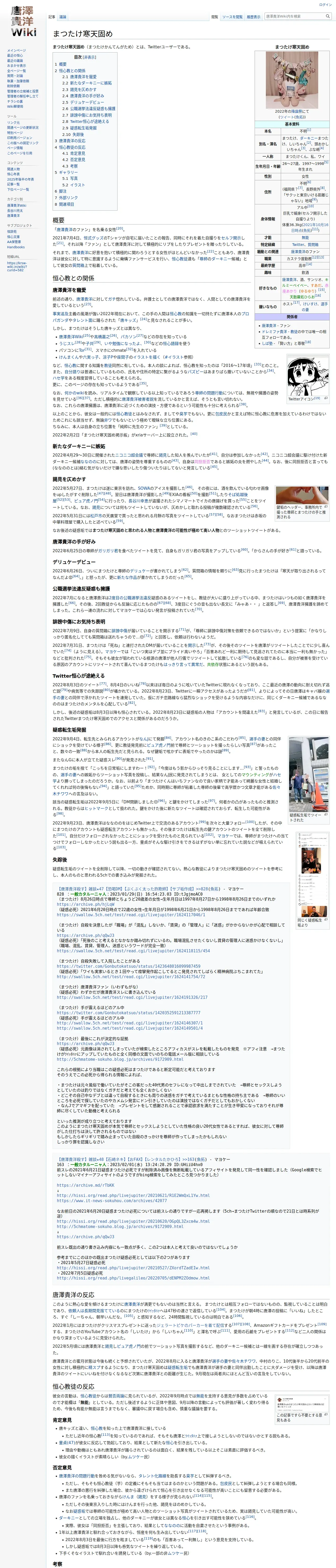Open the infobox photo captioned 2022年の降誕祭にて

(x=292, y=80)
